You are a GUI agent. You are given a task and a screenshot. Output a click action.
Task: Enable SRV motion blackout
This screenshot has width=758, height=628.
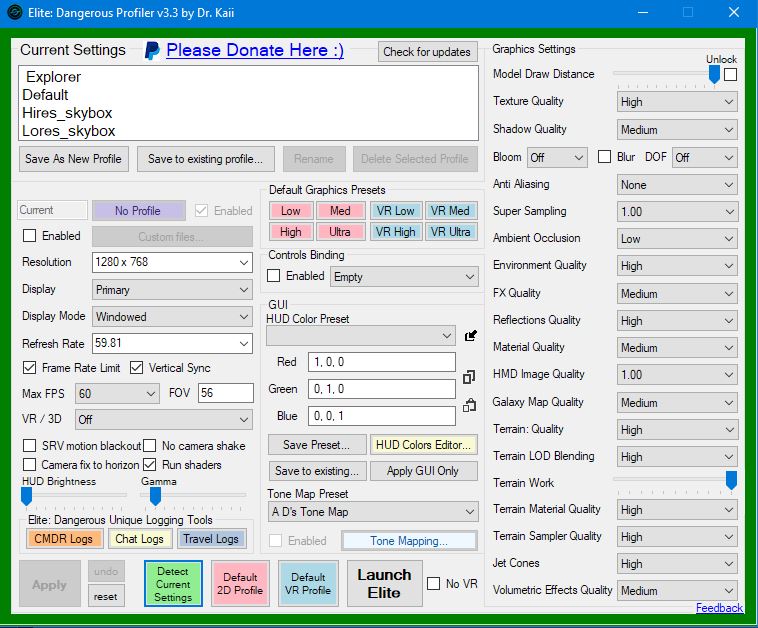click(x=29, y=445)
